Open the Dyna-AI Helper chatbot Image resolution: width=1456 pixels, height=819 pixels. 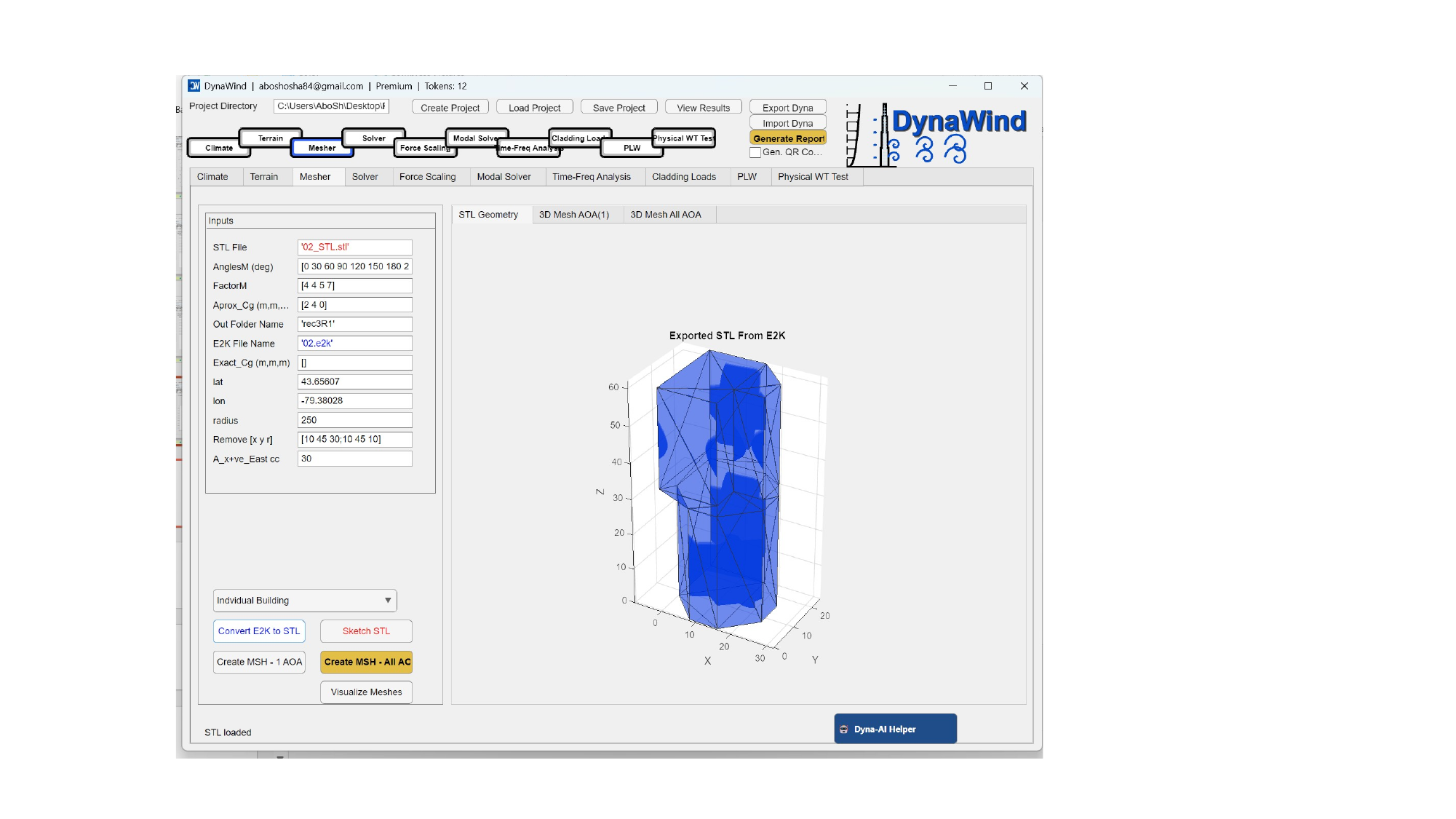click(x=895, y=729)
